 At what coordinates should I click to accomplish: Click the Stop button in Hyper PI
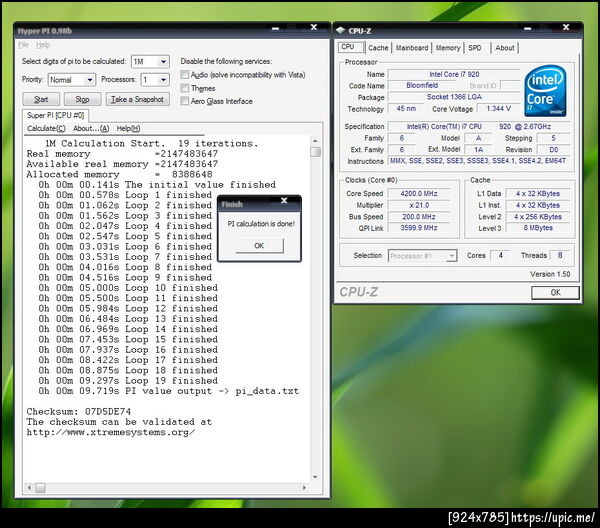(82, 99)
